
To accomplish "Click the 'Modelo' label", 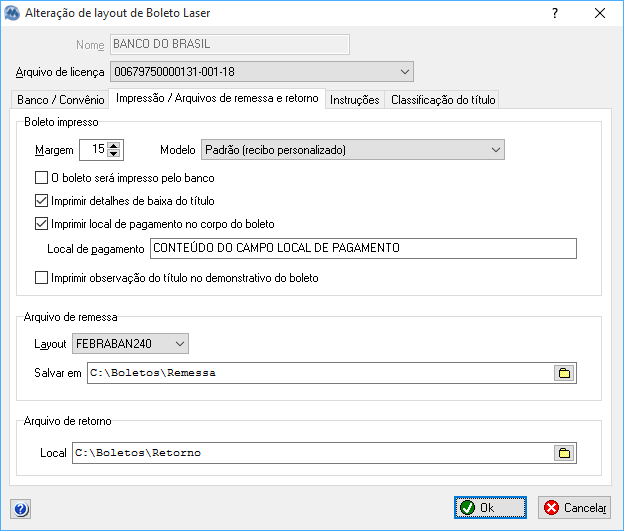I will coord(177,150).
